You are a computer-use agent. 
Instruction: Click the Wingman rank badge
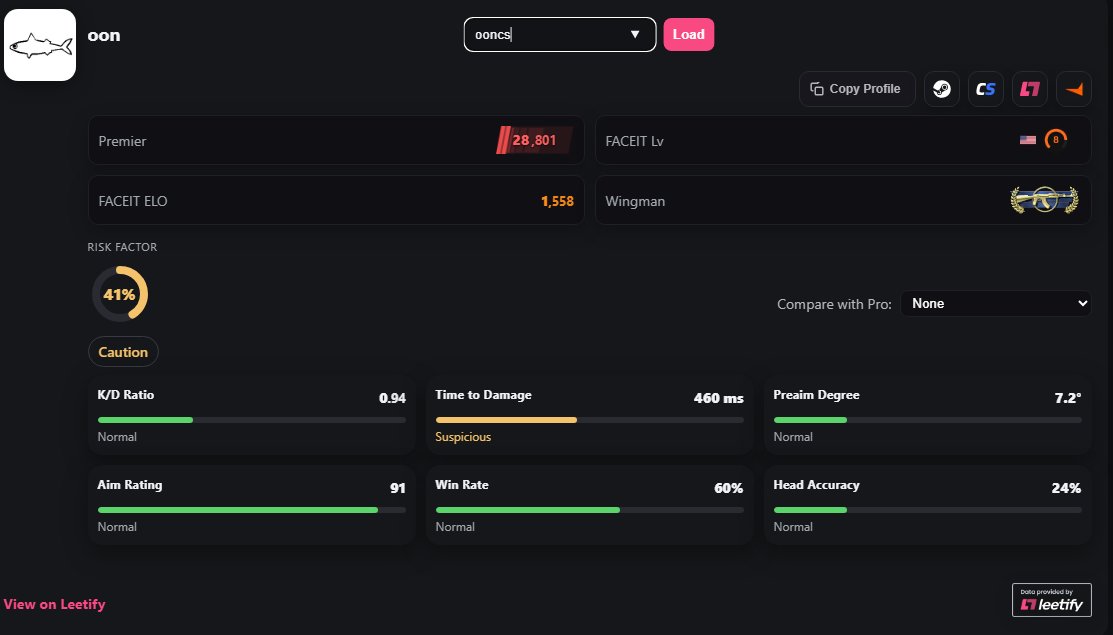pos(1044,200)
